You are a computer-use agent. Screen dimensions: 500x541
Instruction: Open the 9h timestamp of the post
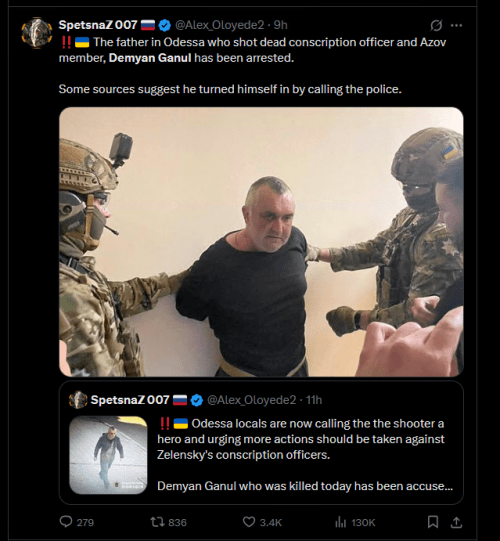click(281, 25)
